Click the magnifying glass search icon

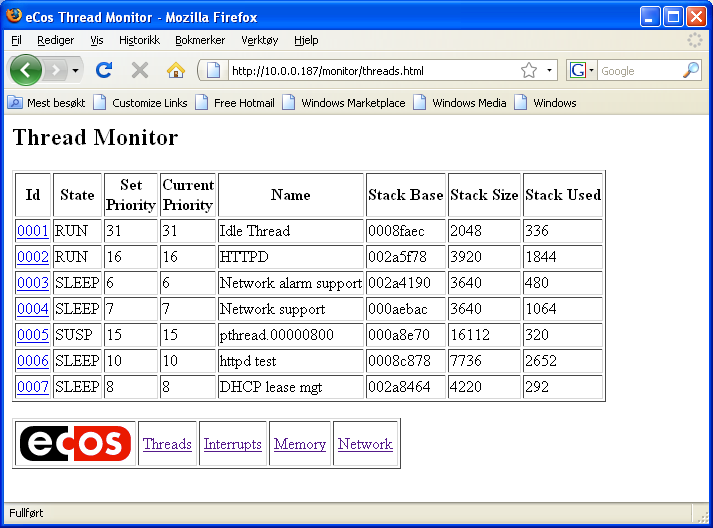[x=691, y=70]
